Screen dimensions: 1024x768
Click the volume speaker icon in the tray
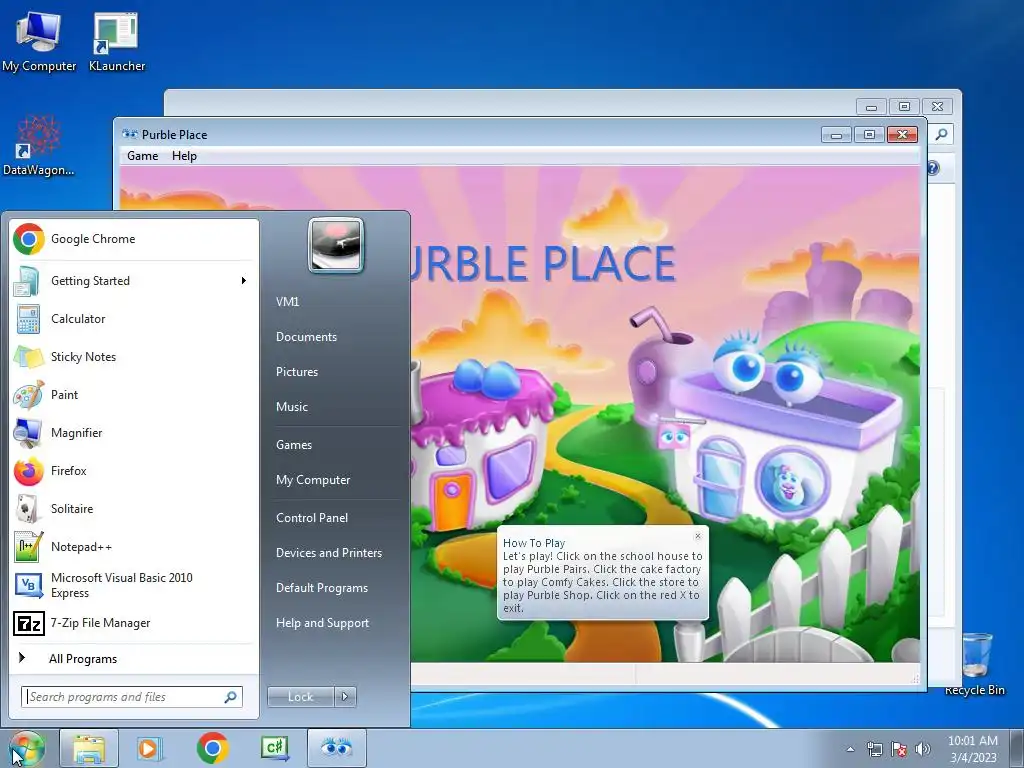923,749
